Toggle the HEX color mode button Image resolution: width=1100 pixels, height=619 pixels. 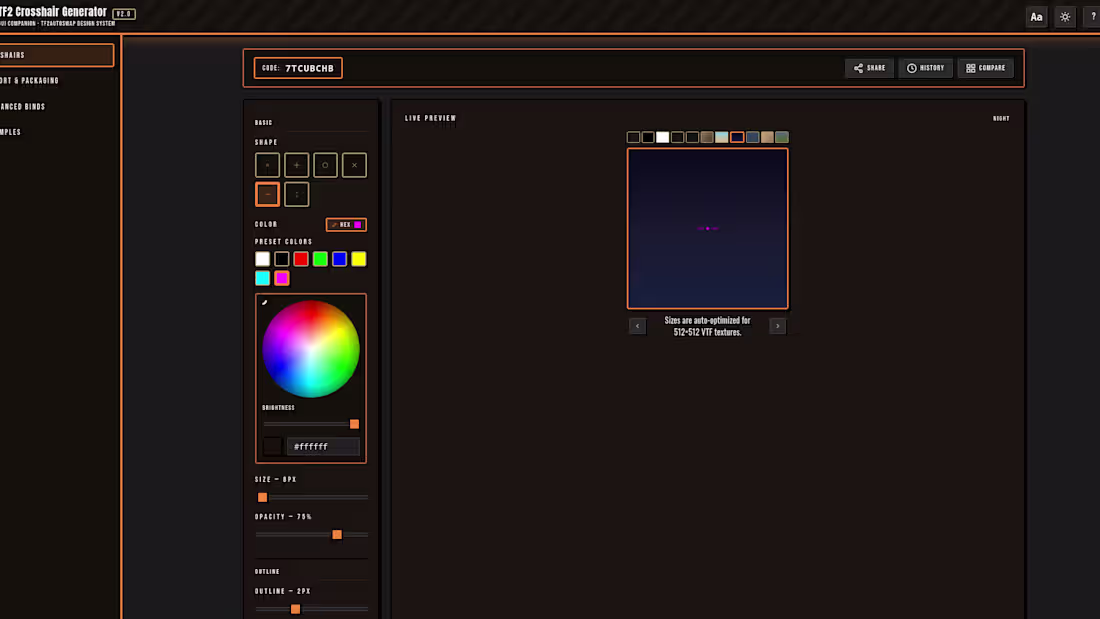346,225
